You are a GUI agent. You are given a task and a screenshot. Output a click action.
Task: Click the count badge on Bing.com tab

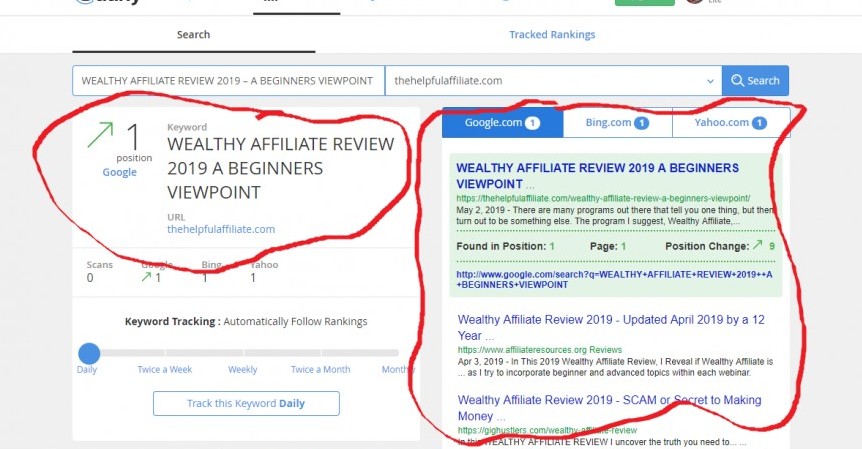[641, 123]
